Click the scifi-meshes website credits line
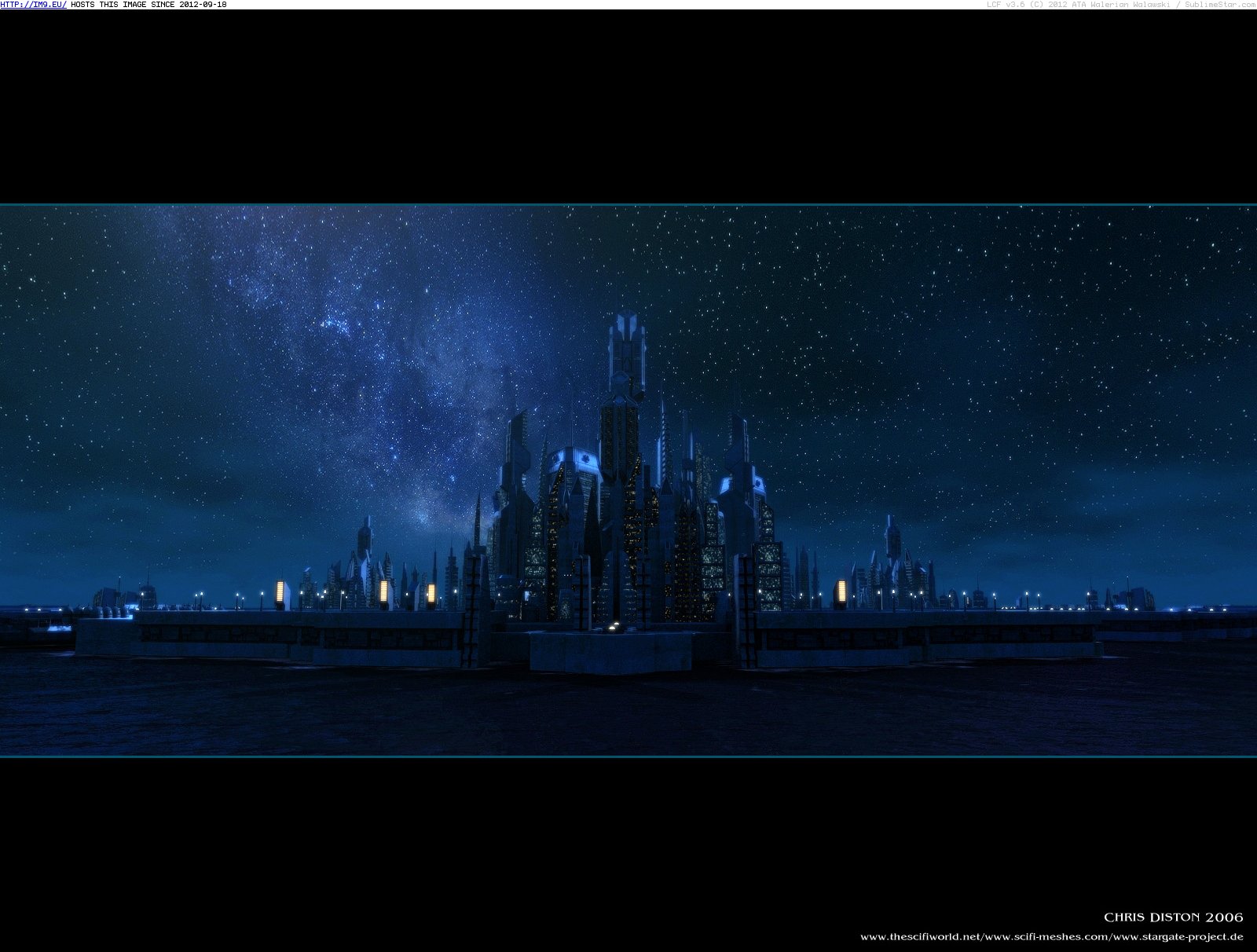1257x952 pixels. click(1052, 936)
